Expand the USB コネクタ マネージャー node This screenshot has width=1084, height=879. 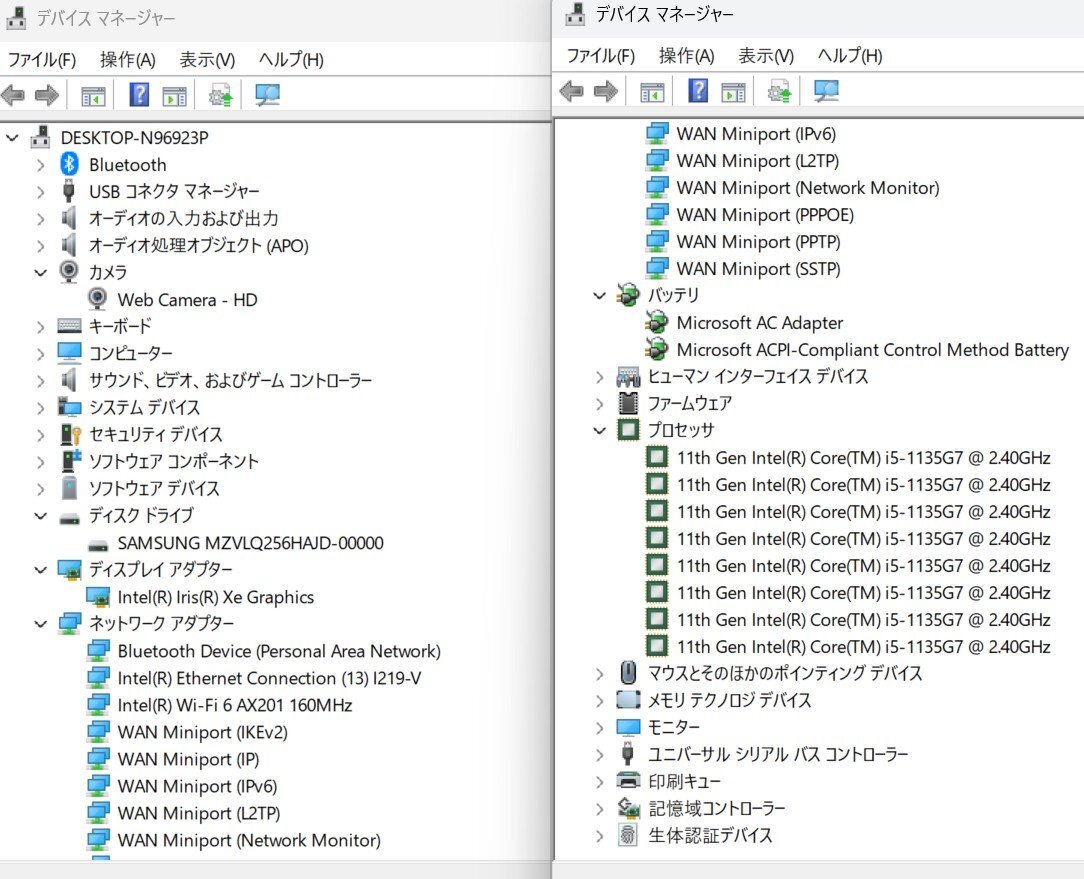40,191
